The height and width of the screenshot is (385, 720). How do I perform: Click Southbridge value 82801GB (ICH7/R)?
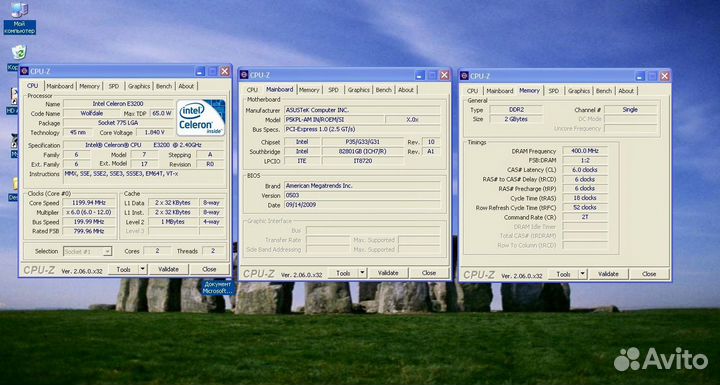362,151
